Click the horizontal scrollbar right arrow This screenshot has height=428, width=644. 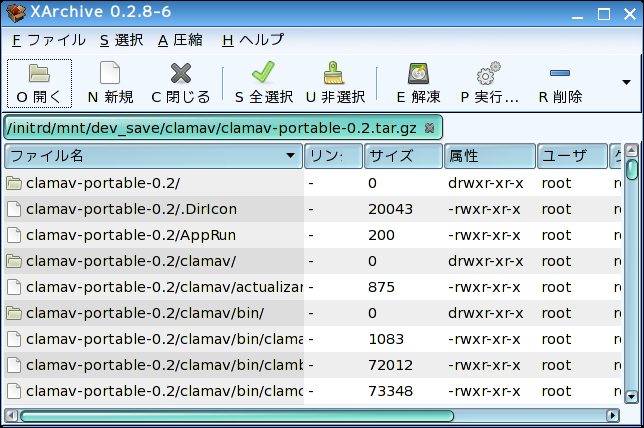pyautogui.click(x=613, y=416)
